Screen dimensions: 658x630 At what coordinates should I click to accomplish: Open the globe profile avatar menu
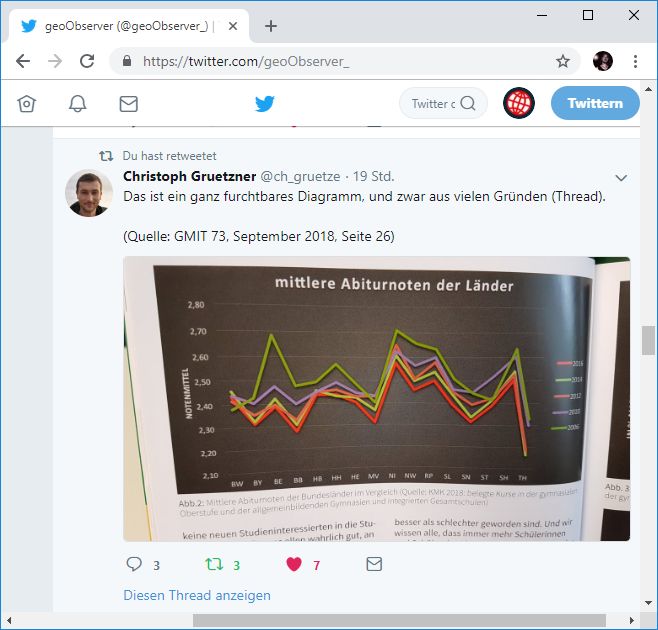(519, 103)
